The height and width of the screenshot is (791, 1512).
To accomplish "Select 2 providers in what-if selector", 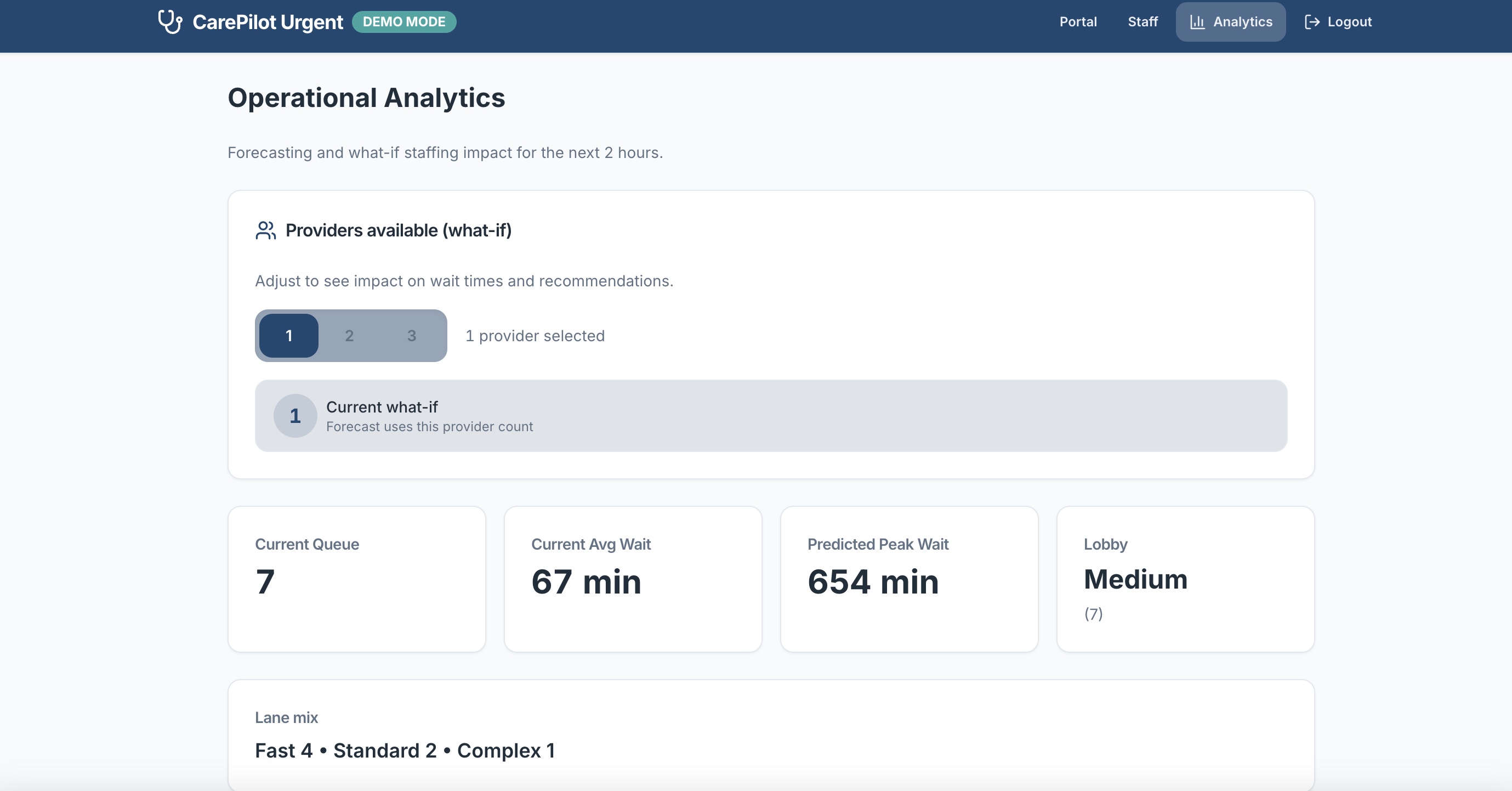I will tap(349, 336).
